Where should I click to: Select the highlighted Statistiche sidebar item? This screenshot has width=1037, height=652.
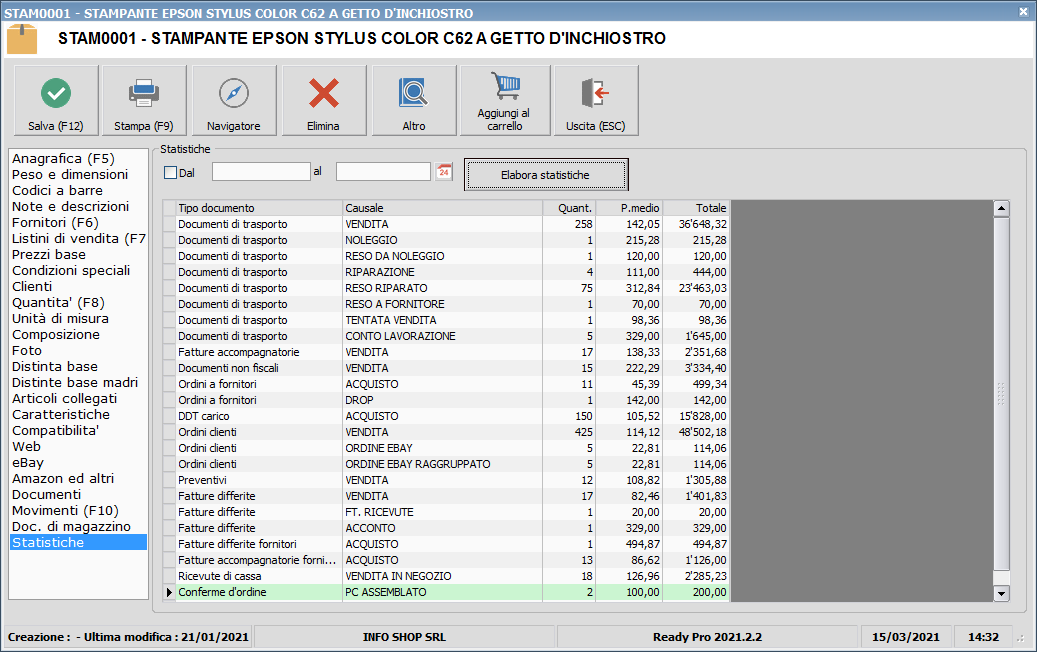79,542
